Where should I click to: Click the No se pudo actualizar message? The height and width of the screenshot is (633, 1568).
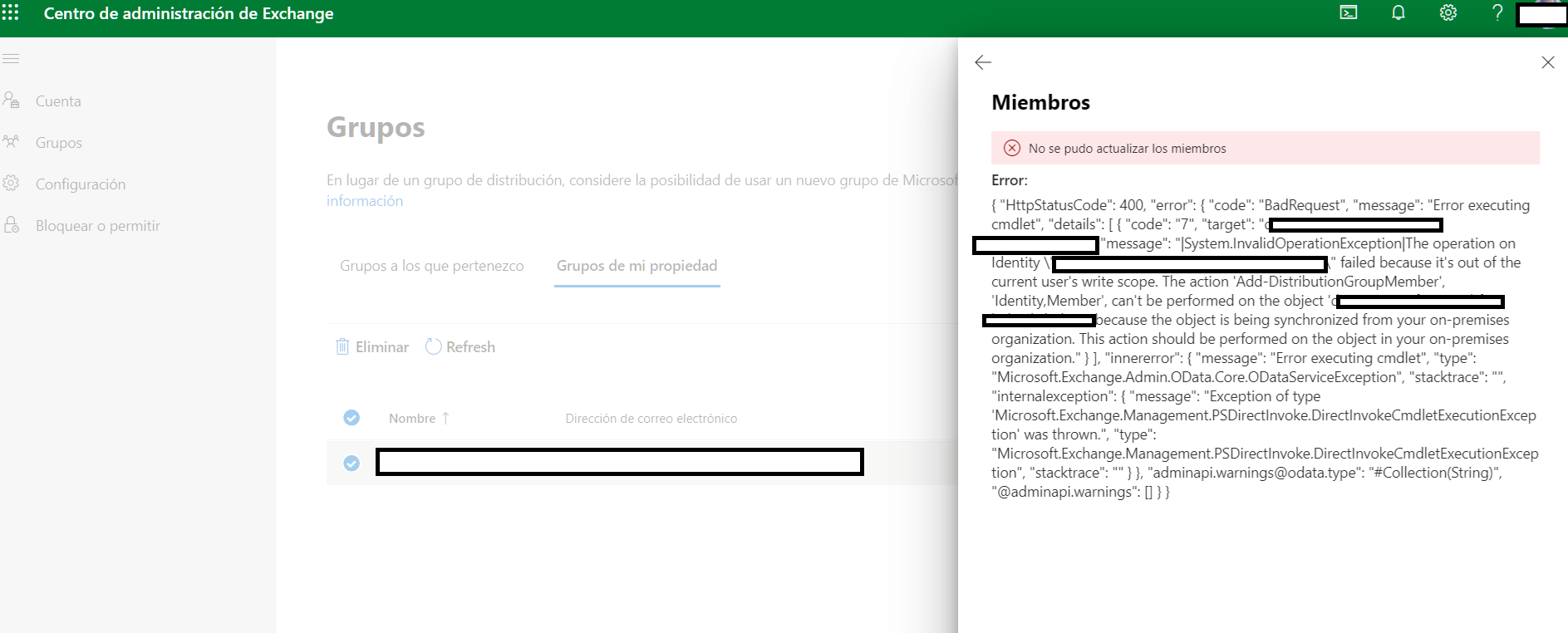[x=1128, y=149]
